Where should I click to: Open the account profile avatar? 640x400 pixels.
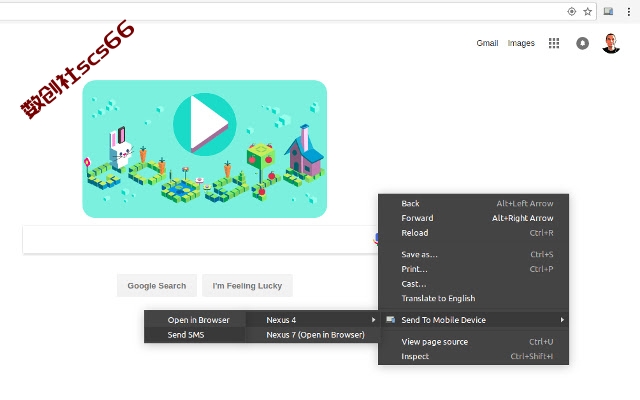611,43
